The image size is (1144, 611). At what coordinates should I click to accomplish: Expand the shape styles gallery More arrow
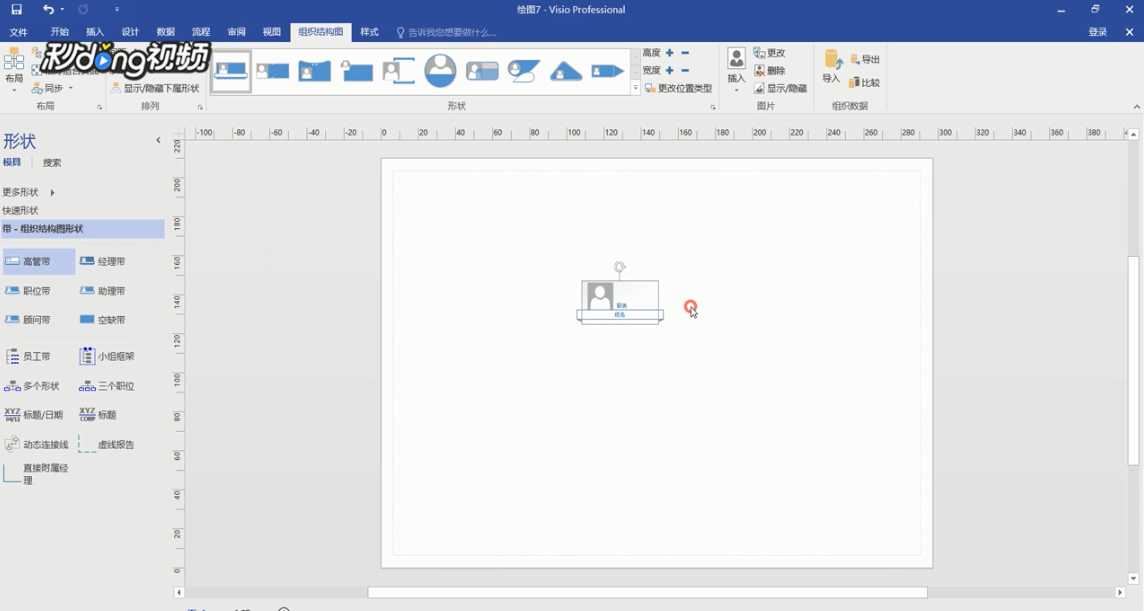[x=635, y=88]
